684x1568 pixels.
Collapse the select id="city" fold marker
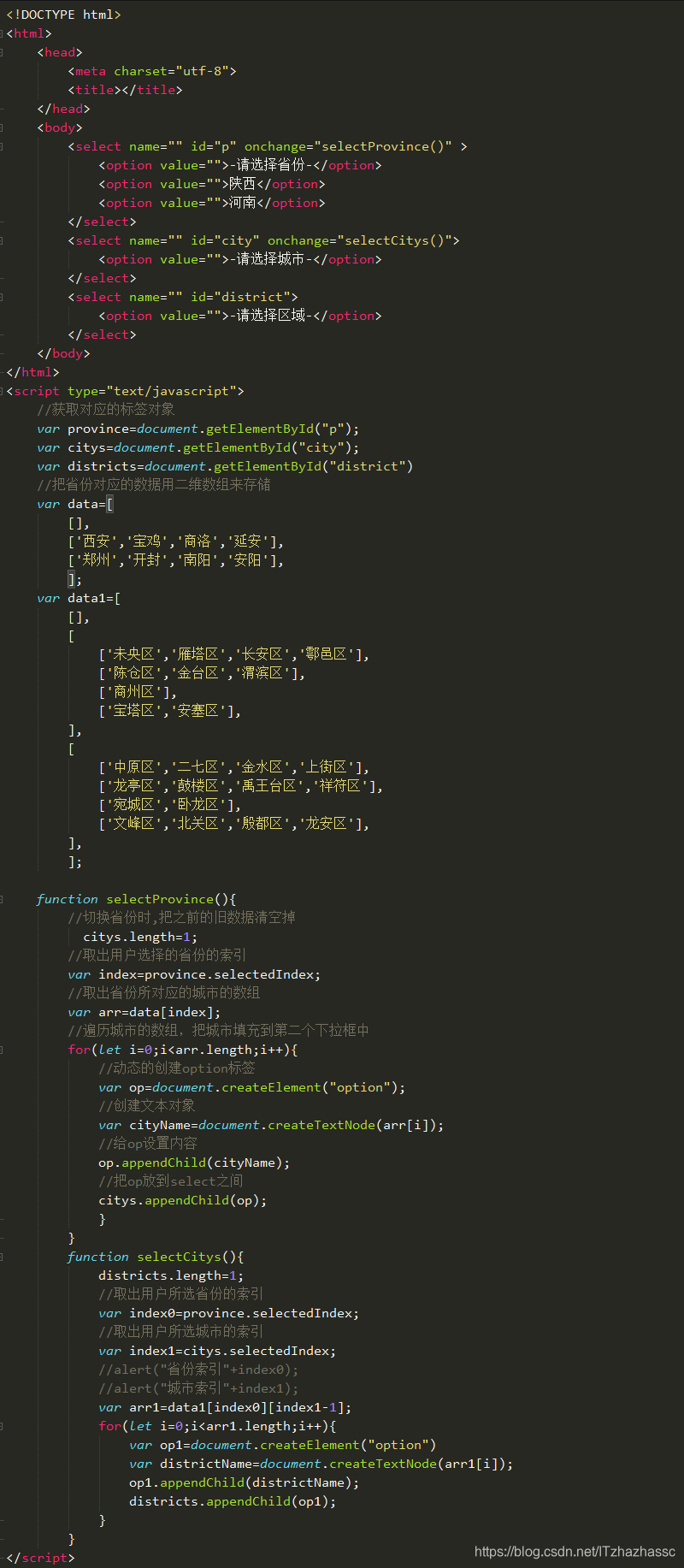(3, 240)
